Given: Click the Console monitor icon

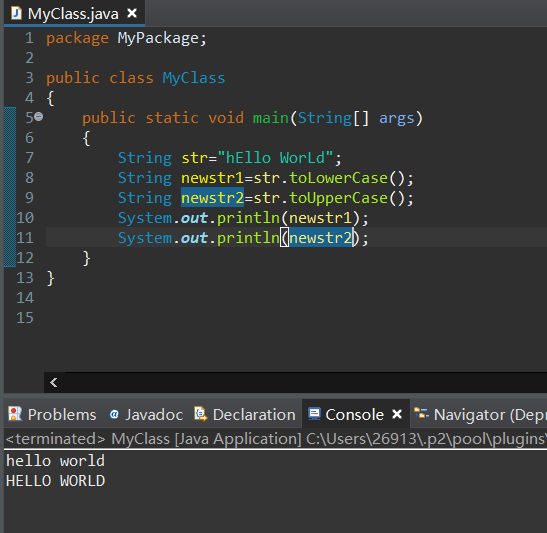Looking at the screenshot, I should click(x=314, y=414).
